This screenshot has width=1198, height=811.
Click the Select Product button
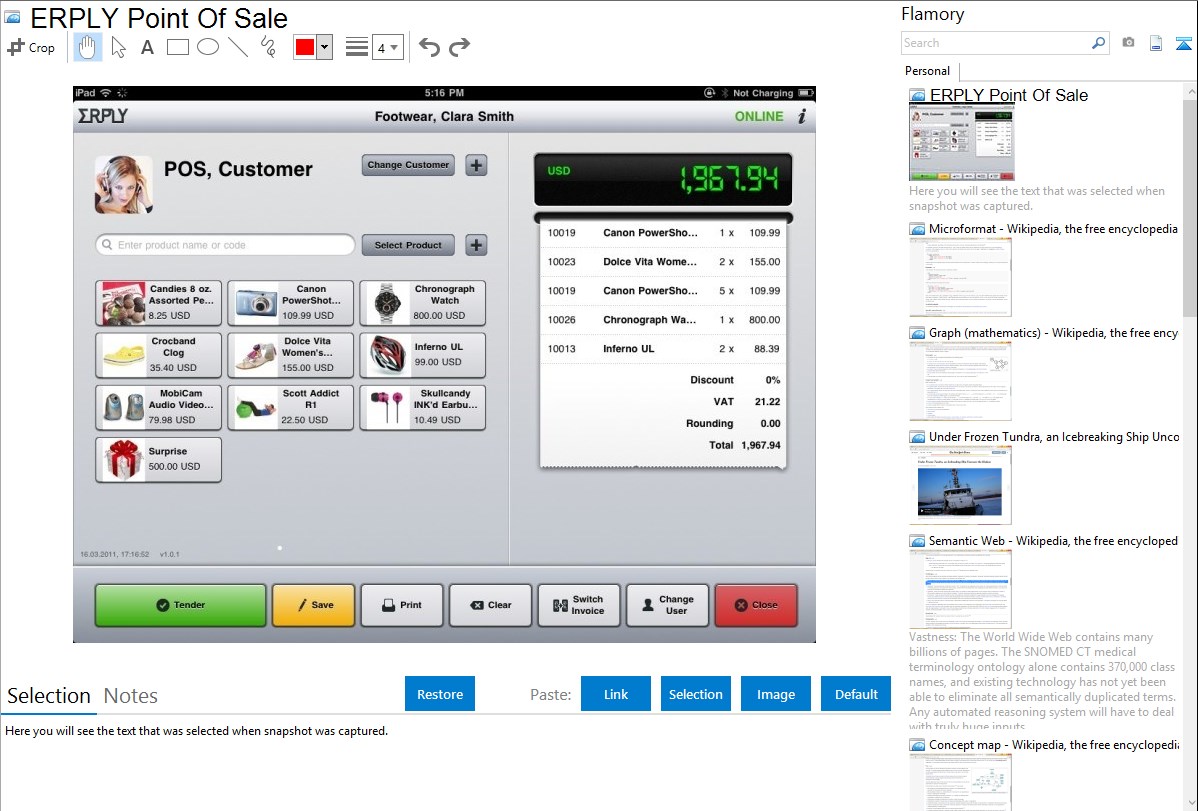408,245
